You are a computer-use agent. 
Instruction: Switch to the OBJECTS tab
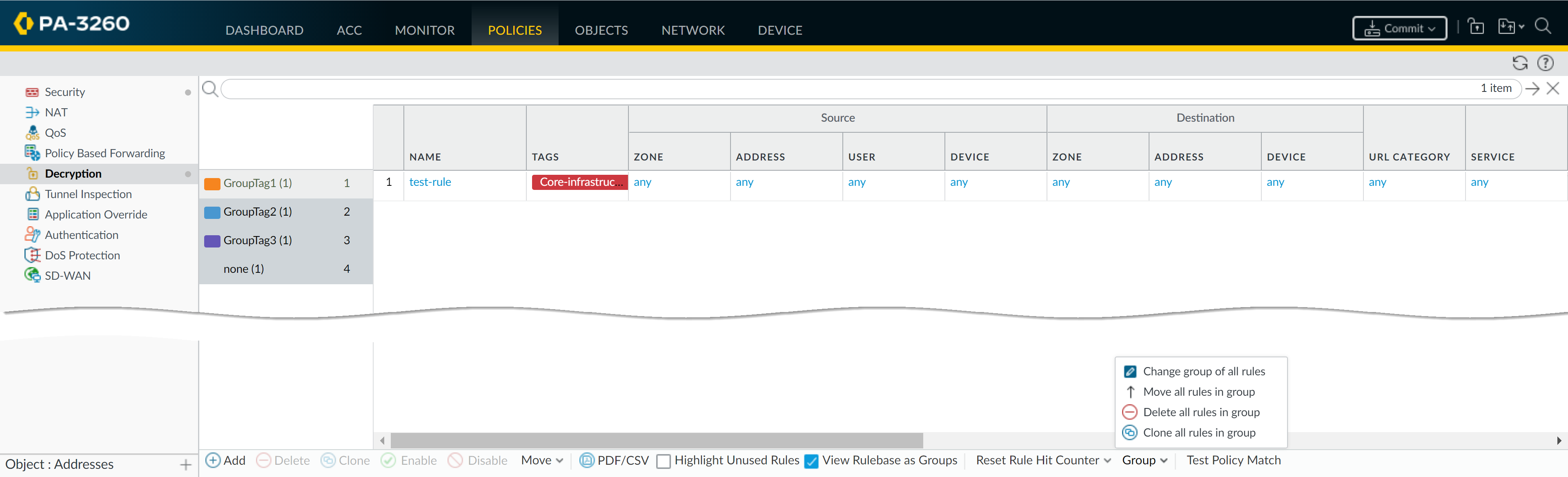pos(601,30)
